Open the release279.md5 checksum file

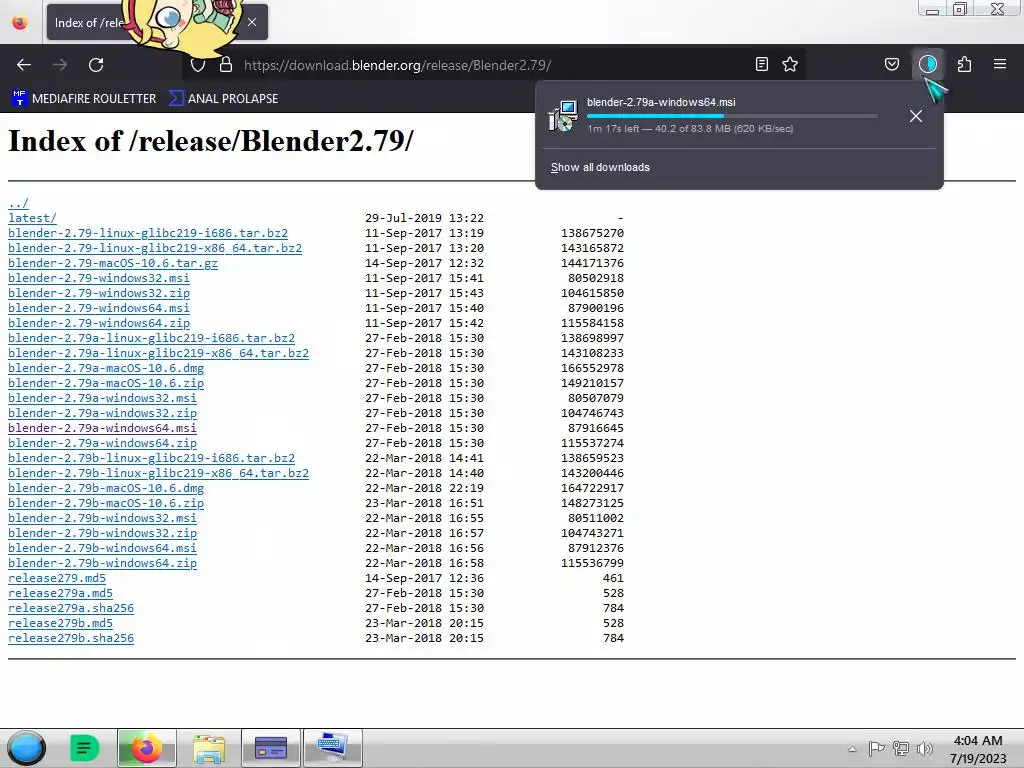pos(57,579)
